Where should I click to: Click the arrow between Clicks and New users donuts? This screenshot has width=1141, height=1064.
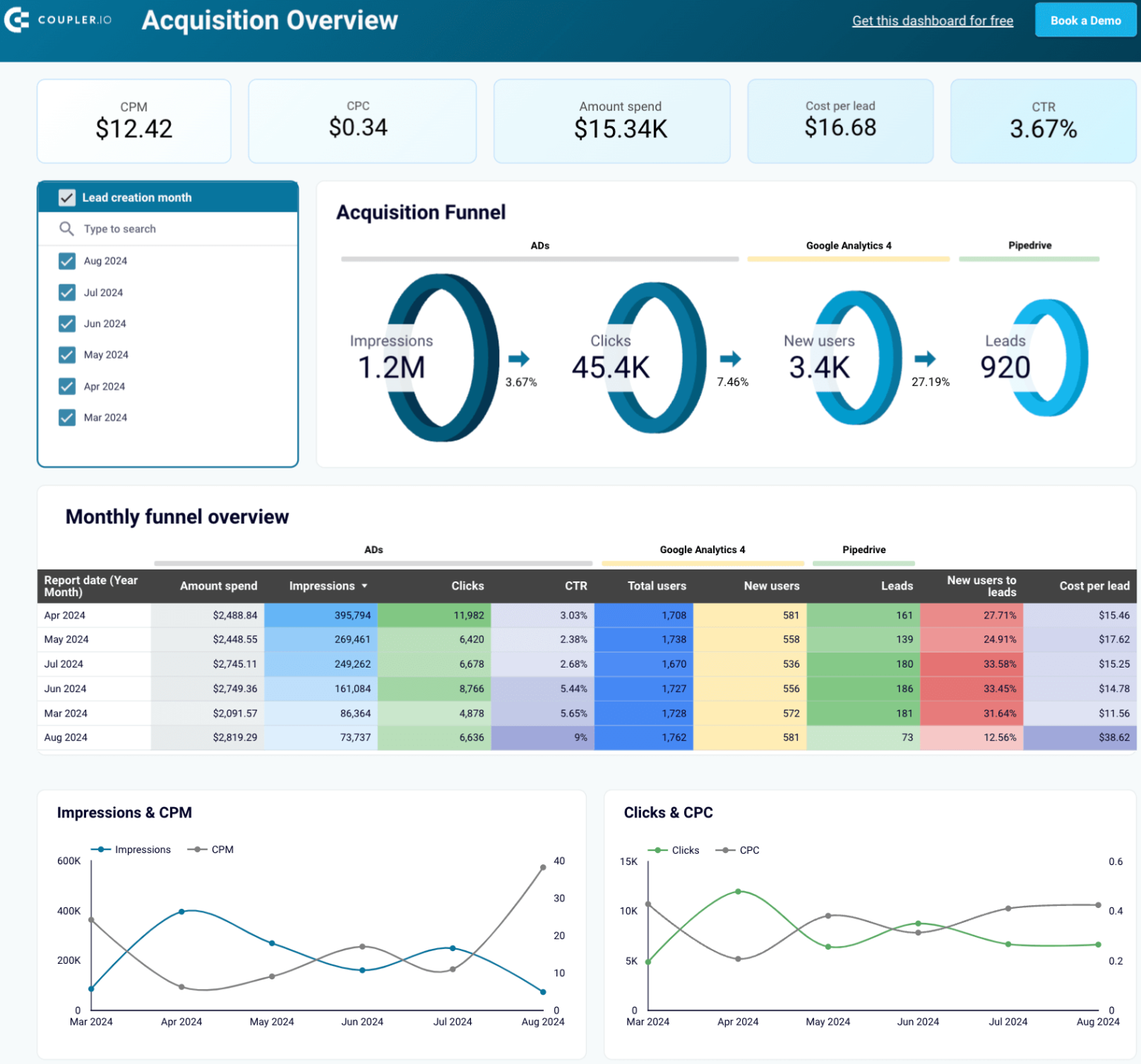coord(732,359)
